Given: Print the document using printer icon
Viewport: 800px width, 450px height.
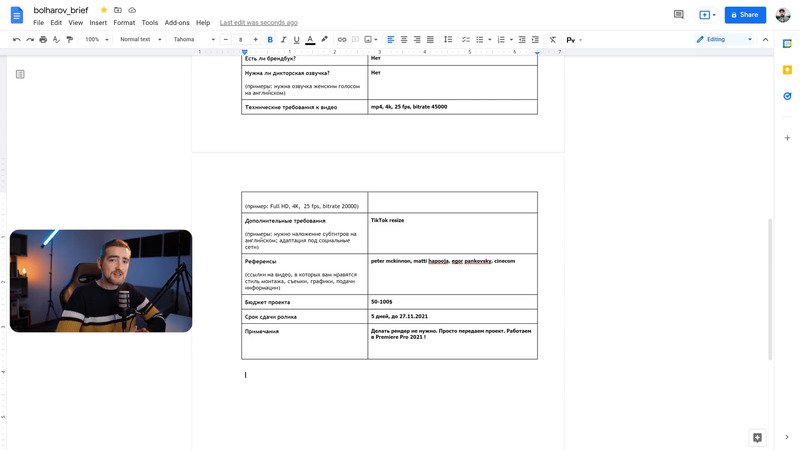Looking at the screenshot, I should point(43,39).
